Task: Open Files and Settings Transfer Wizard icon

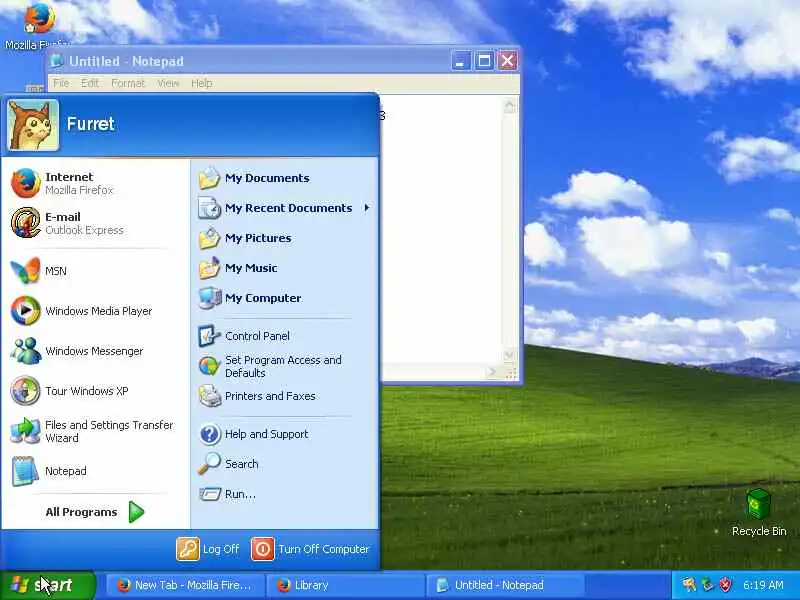Action: coord(26,431)
